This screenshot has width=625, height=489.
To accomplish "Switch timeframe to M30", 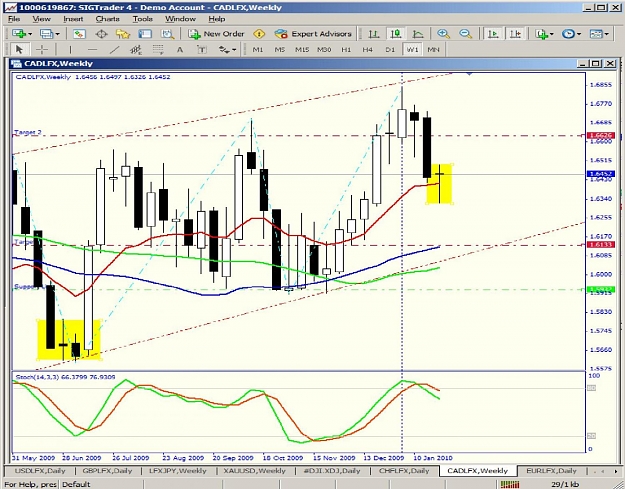I will (324, 49).
